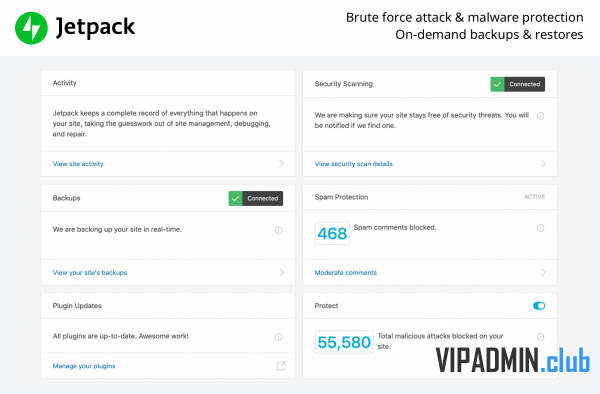Click green checkmark on Backups Connected badge

click(x=235, y=199)
